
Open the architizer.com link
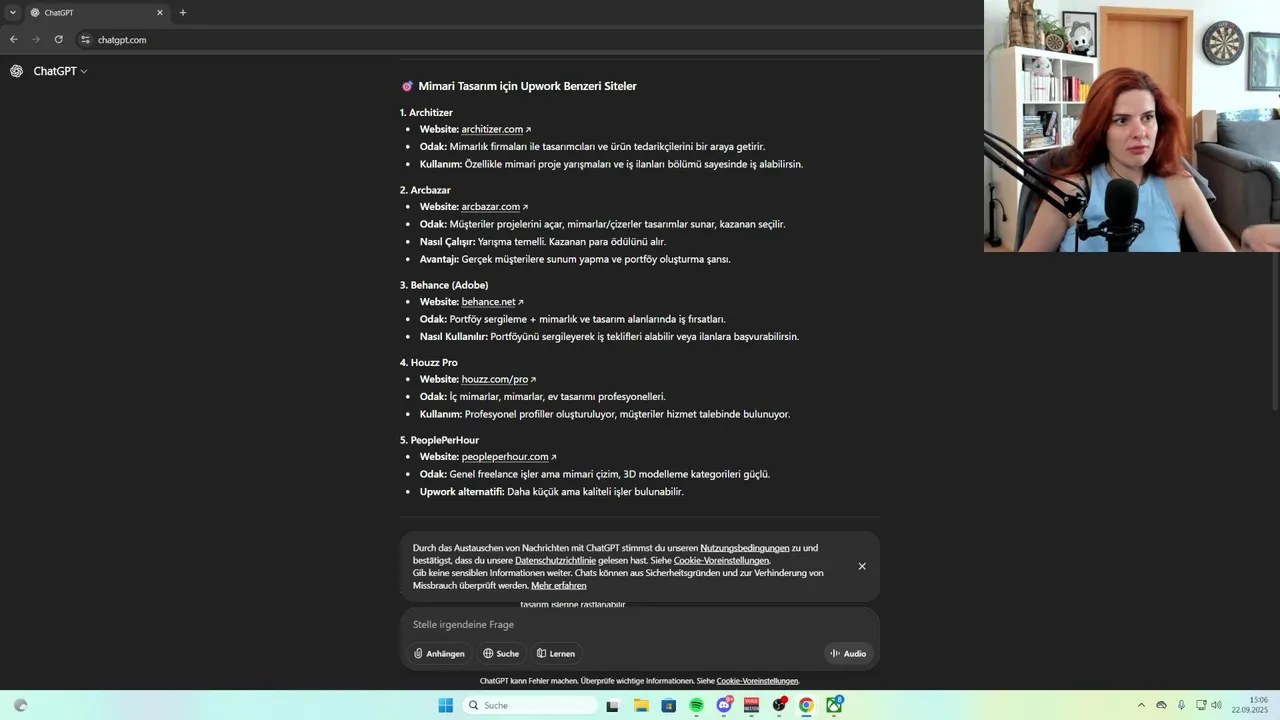tap(496, 129)
